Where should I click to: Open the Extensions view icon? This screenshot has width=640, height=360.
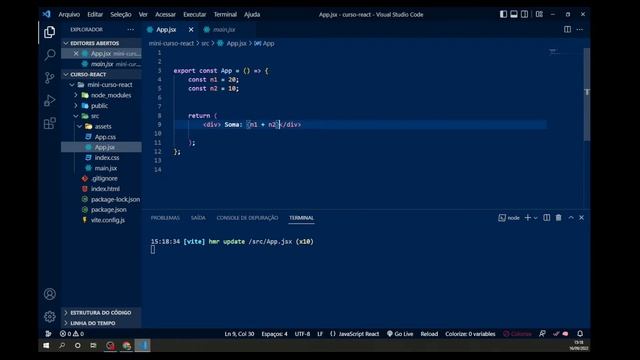[49, 123]
